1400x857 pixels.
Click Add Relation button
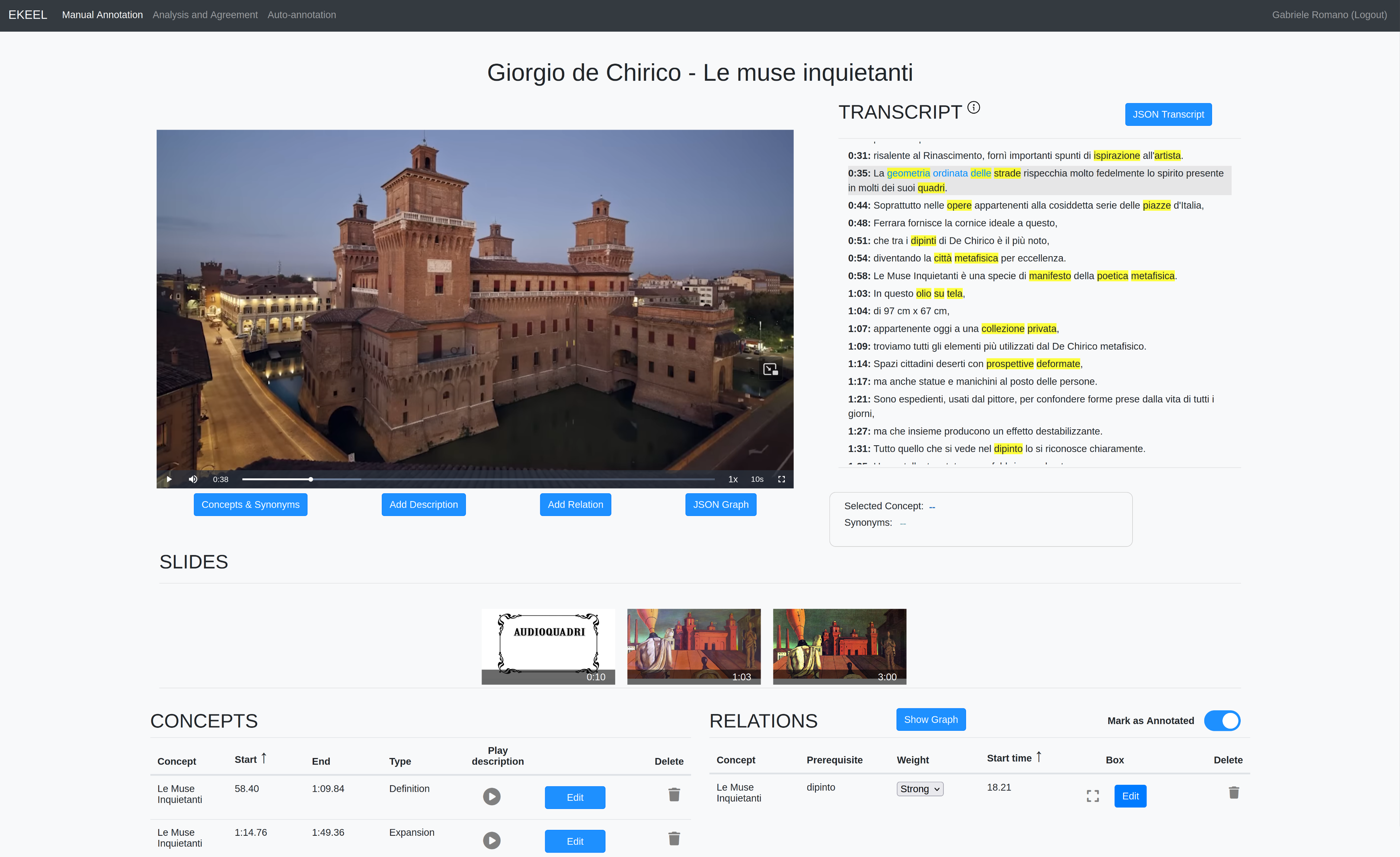[x=576, y=505]
